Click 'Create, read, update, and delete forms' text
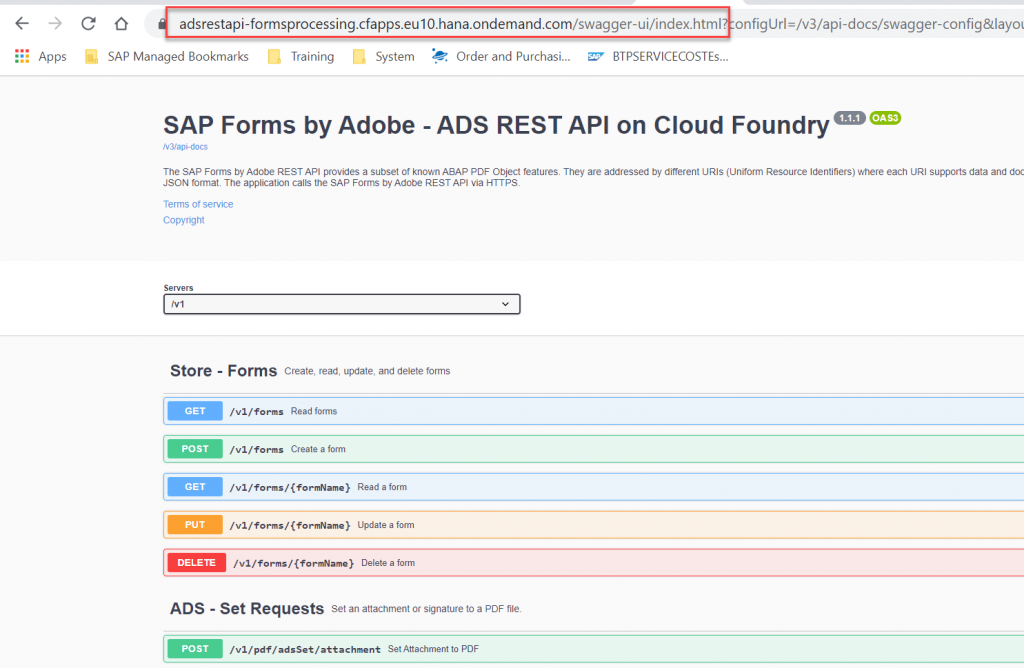 (367, 371)
